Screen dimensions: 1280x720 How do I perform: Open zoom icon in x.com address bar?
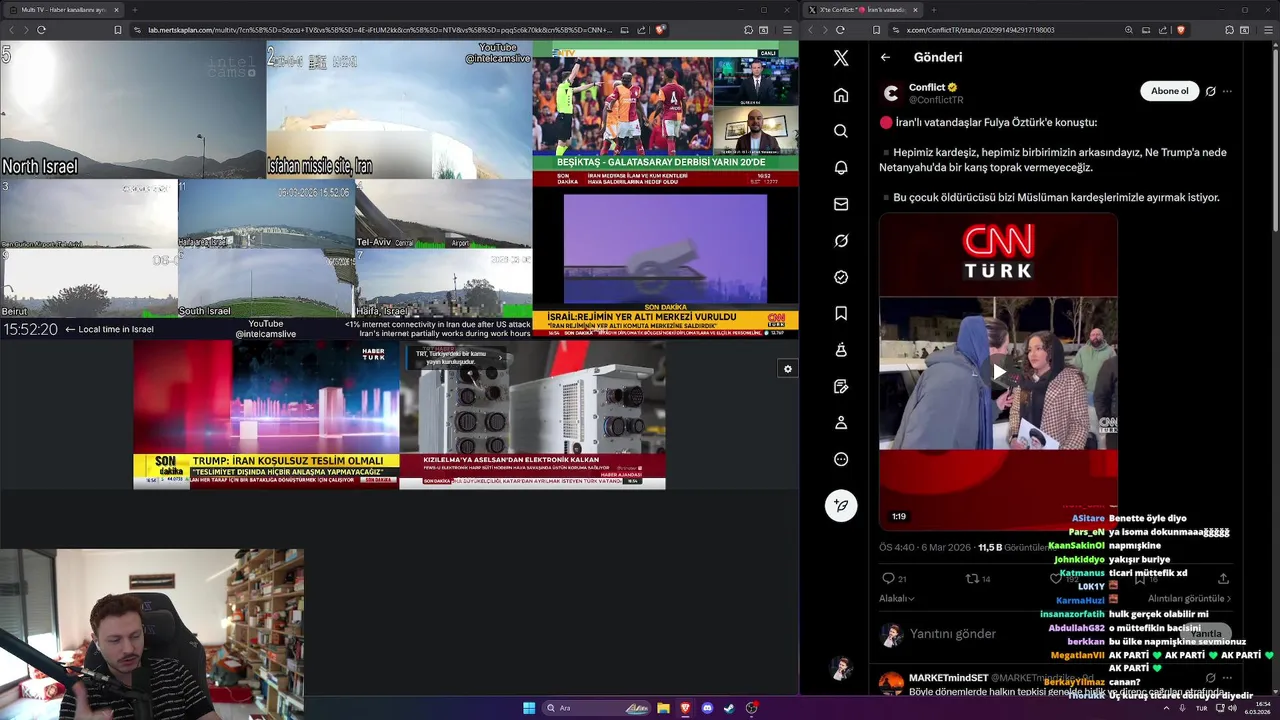coord(1129,30)
